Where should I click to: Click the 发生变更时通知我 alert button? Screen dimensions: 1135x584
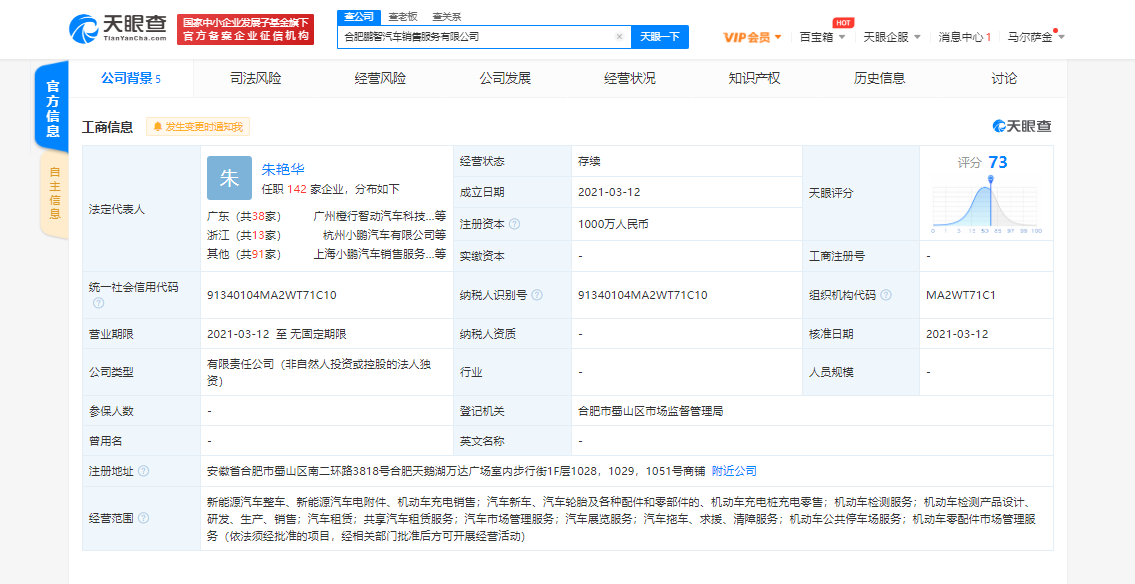(x=197, y=127)
